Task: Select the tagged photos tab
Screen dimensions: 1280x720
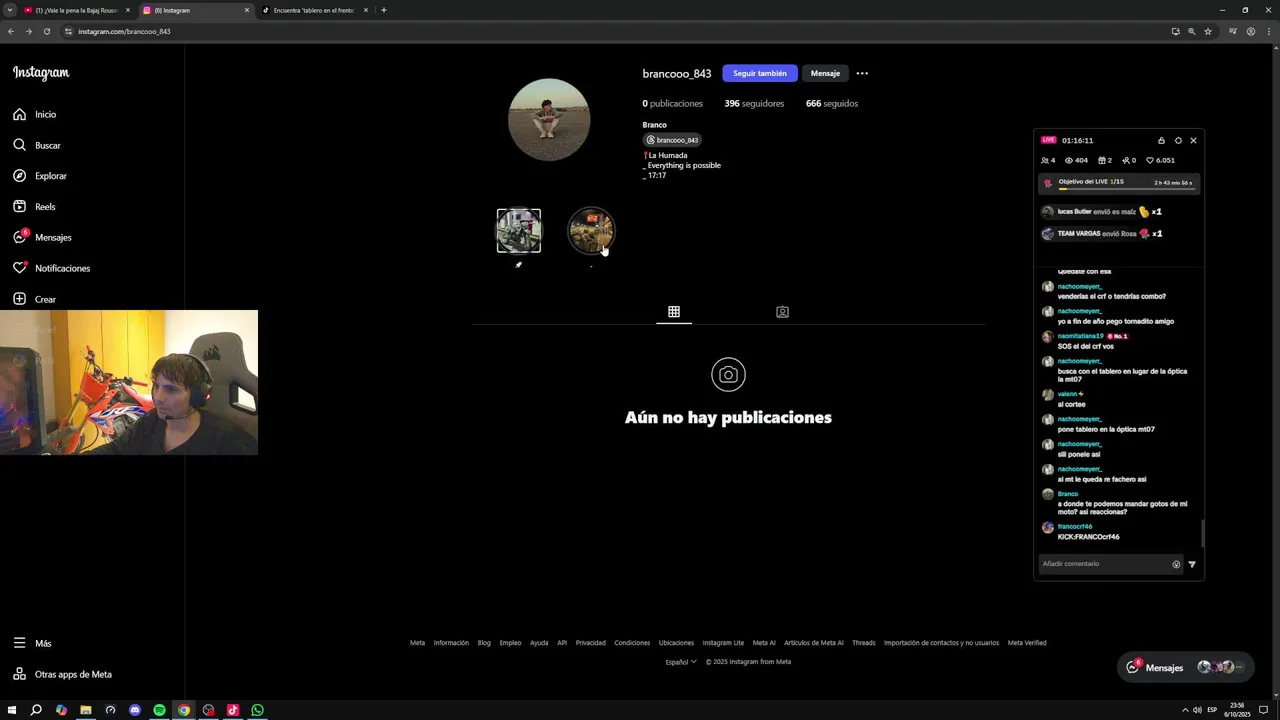Action: coord(782,312)
